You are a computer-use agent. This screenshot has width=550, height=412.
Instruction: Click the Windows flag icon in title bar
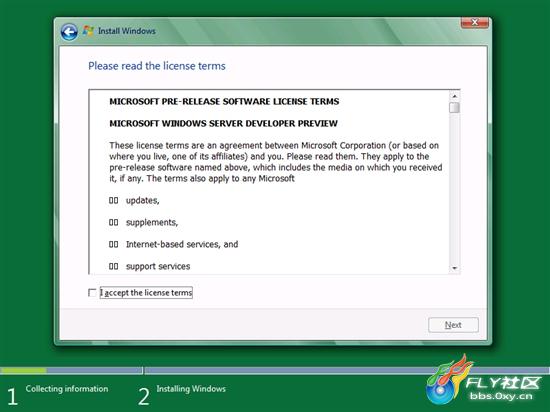coord(88,31)
